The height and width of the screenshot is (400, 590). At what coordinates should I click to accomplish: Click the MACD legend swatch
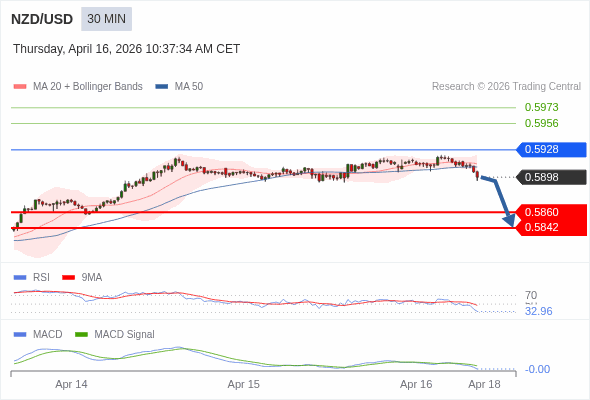click(20, 335)
